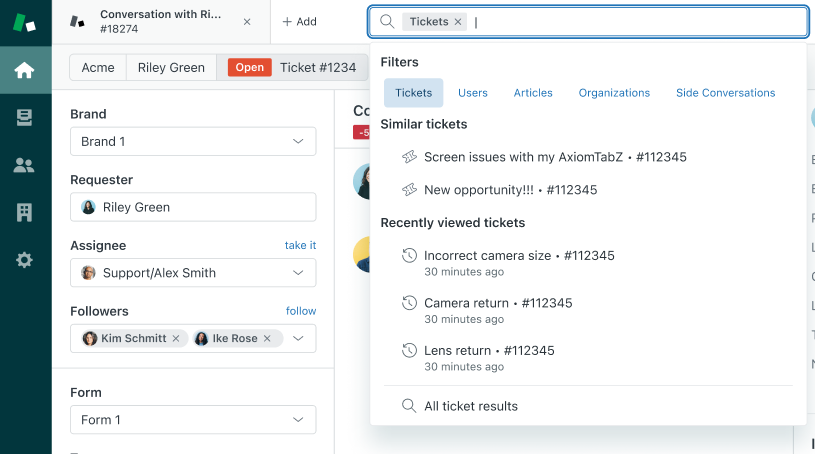
Task: Switch to the Users filter
Action: [x=473, y=93]
